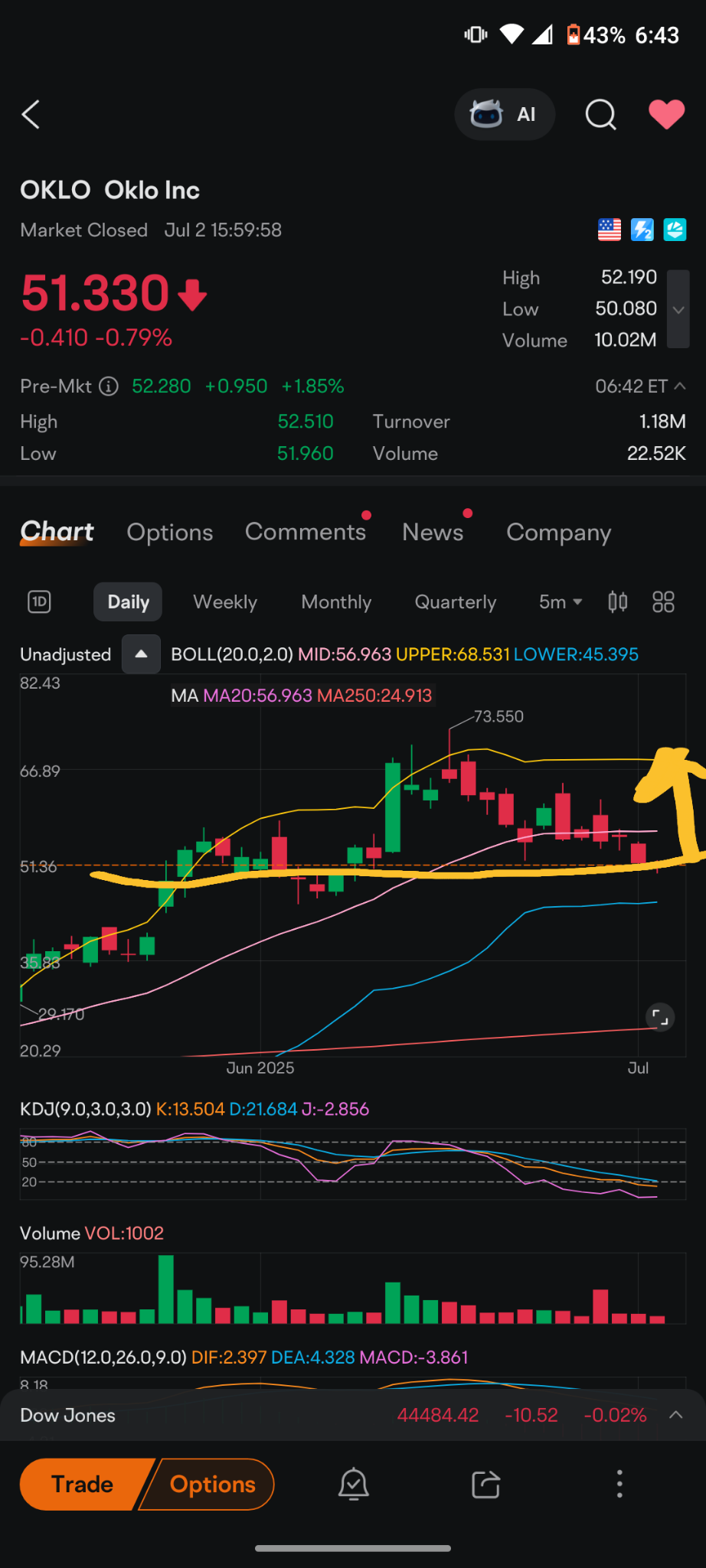Tap the back arrow icon
This screenshot has width=706, height=1568.
[x=31, y=115]
